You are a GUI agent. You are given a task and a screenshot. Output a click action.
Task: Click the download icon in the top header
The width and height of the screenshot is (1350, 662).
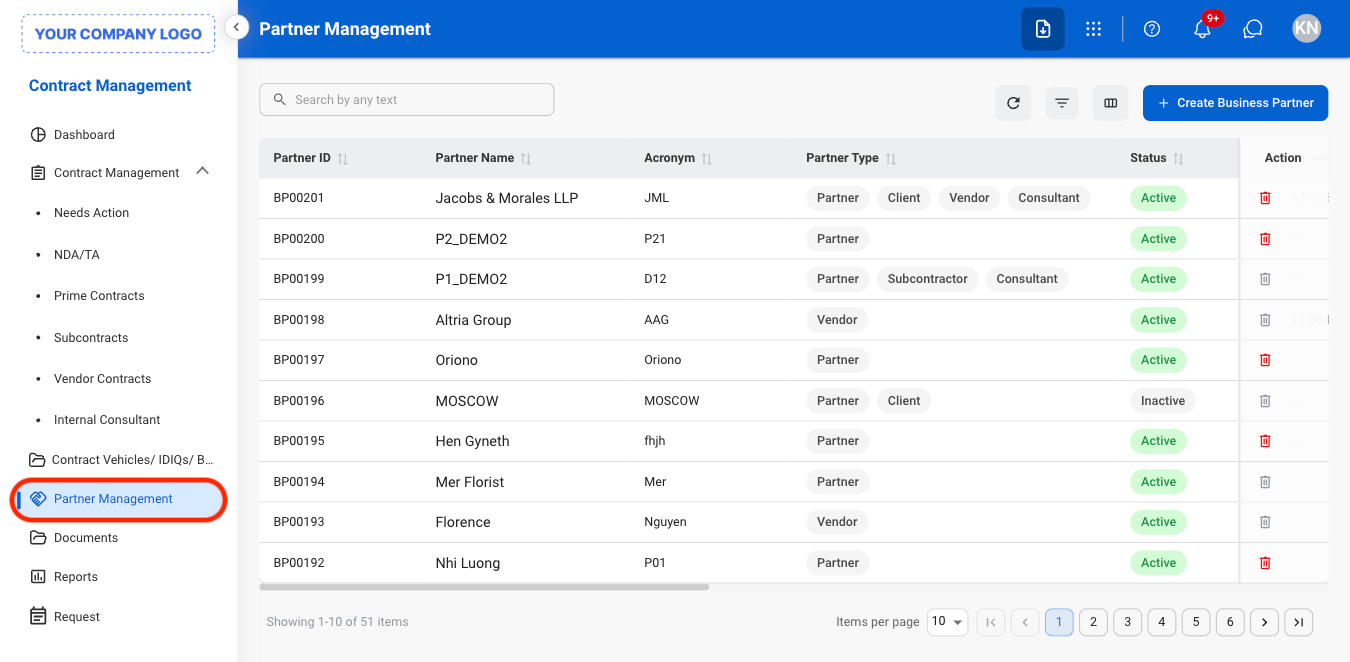tap(1043, 29)
